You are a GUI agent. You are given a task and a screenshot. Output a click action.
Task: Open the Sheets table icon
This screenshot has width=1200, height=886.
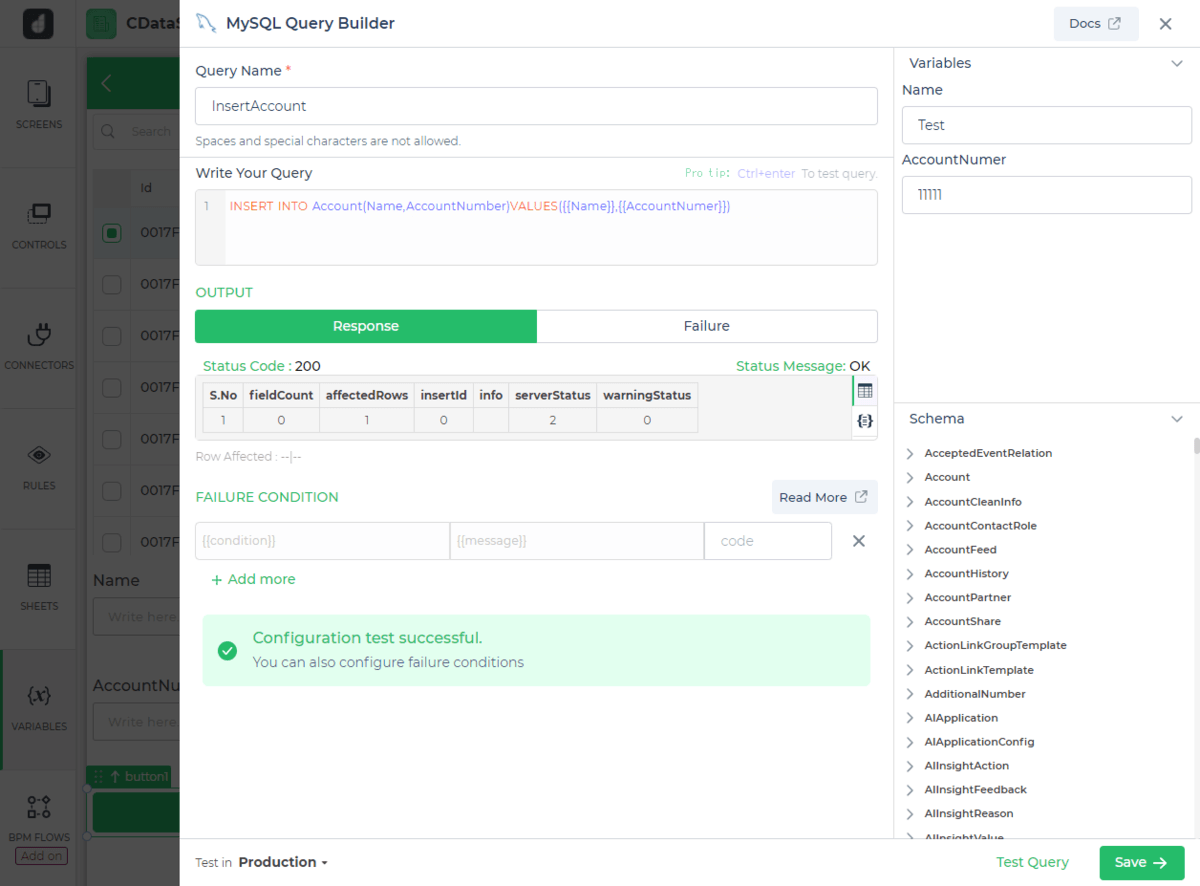(x=39, y=576)
